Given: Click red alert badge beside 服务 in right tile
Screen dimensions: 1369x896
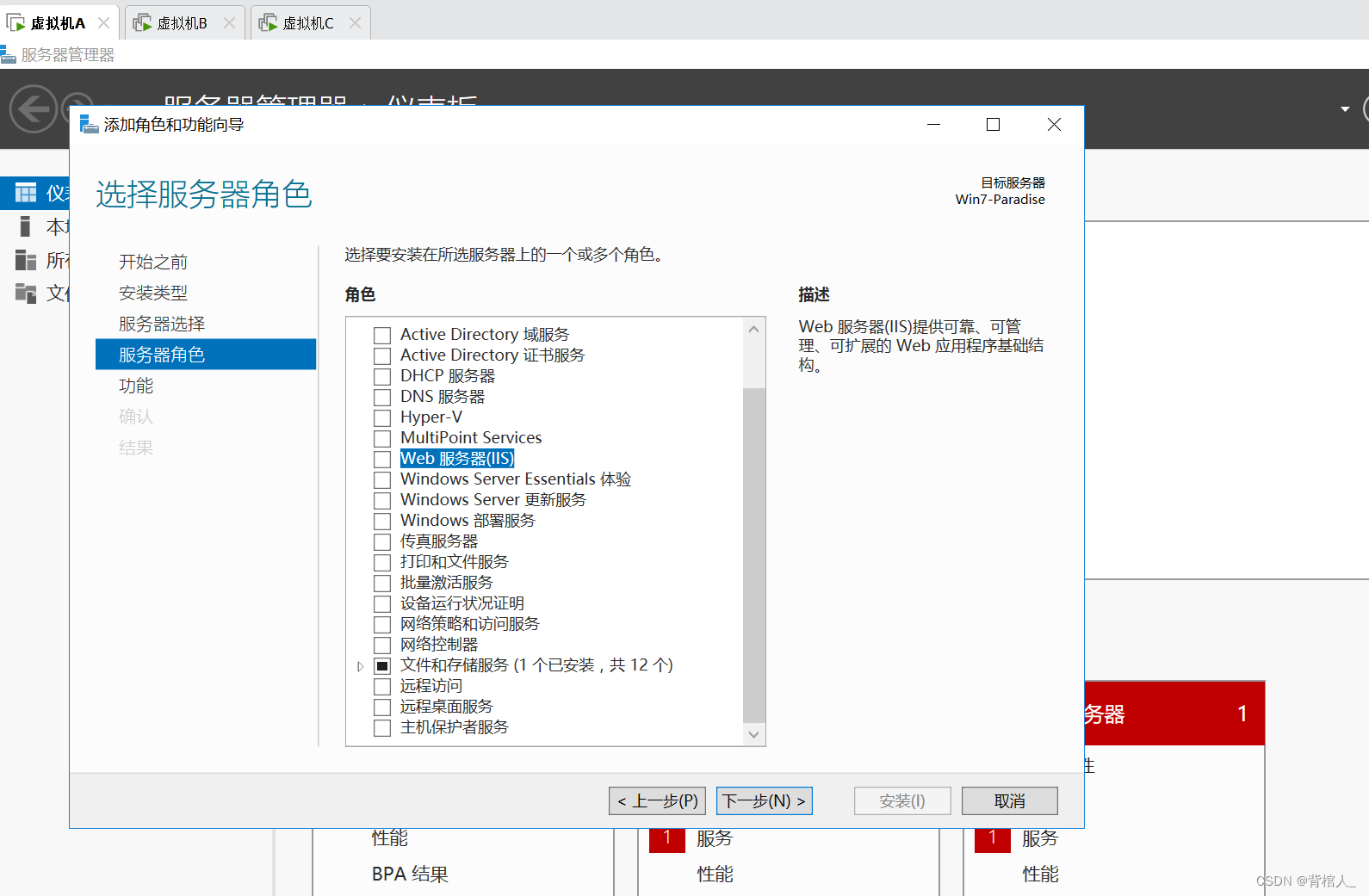Looking at the screenshot, I should 992,838.
